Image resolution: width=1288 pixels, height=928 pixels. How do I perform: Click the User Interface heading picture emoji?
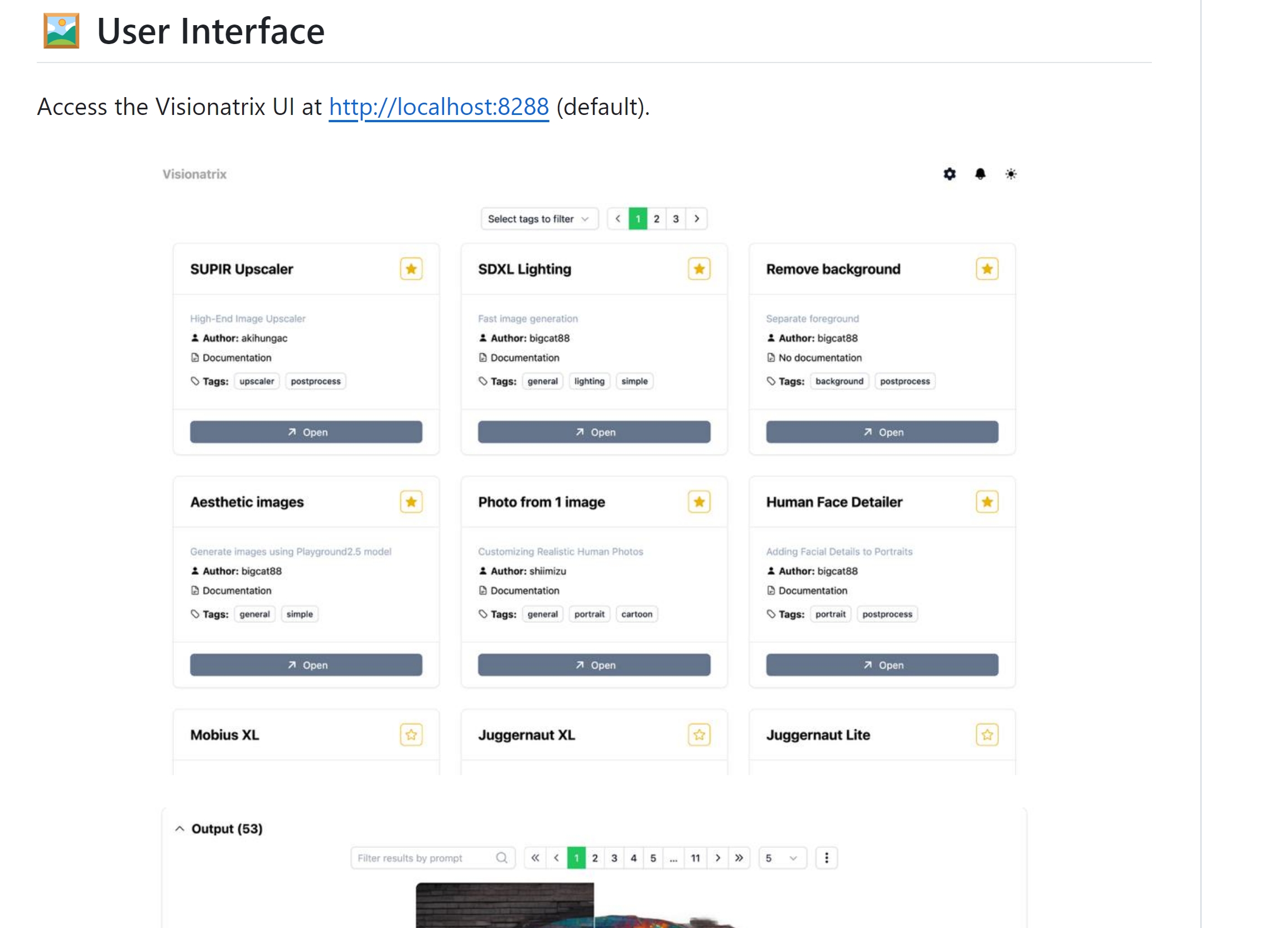click(61, 31)
